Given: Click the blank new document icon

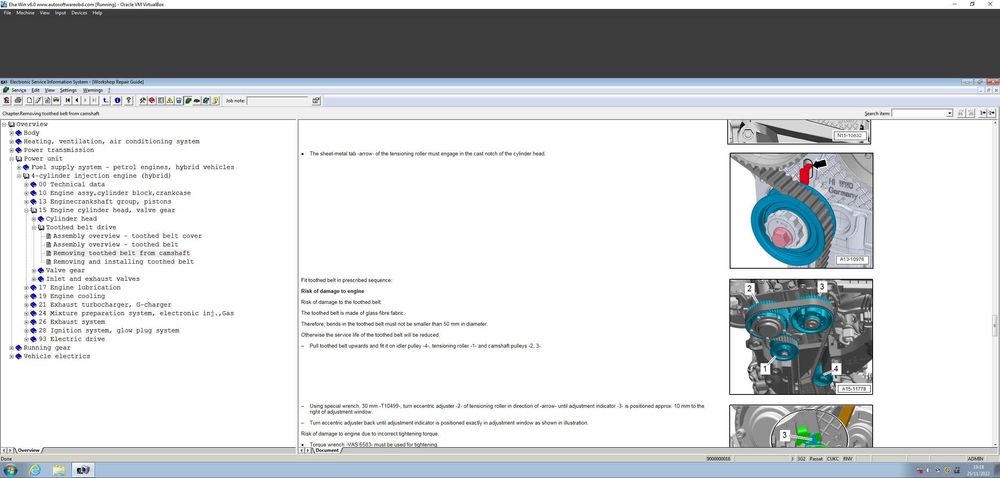Looking at the screenshot, I should pyautogui.click(x=29, y=100).
